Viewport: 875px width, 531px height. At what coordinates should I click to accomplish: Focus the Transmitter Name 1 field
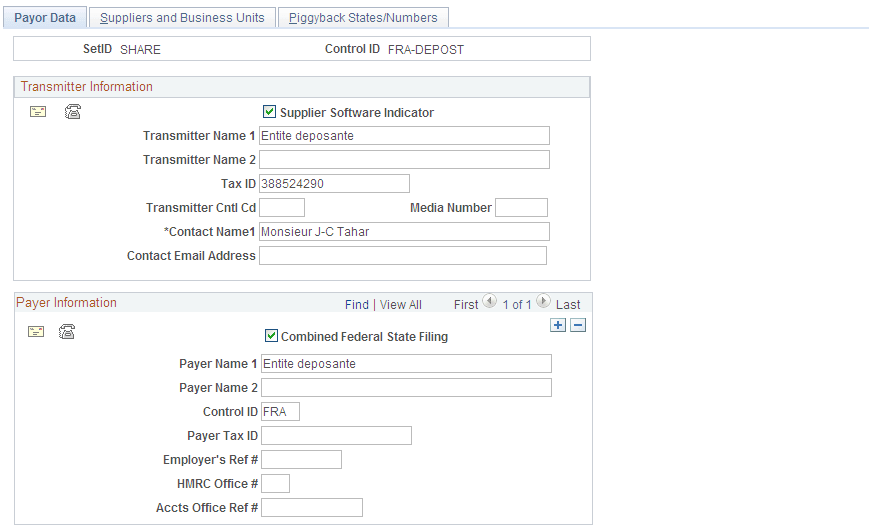(x=404, y=136)
